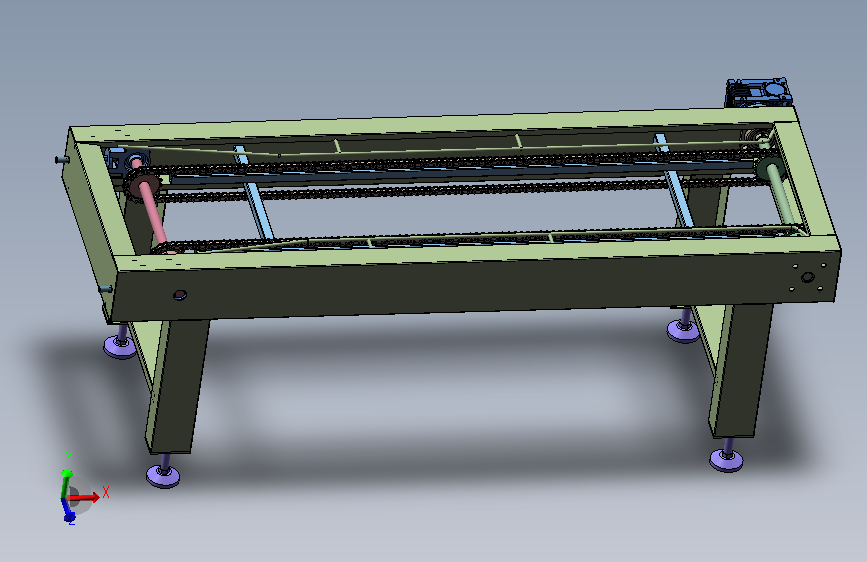Select the red X axis arrow on triad
This screenshot has height=562, width=867.
[x=86, y=497]
